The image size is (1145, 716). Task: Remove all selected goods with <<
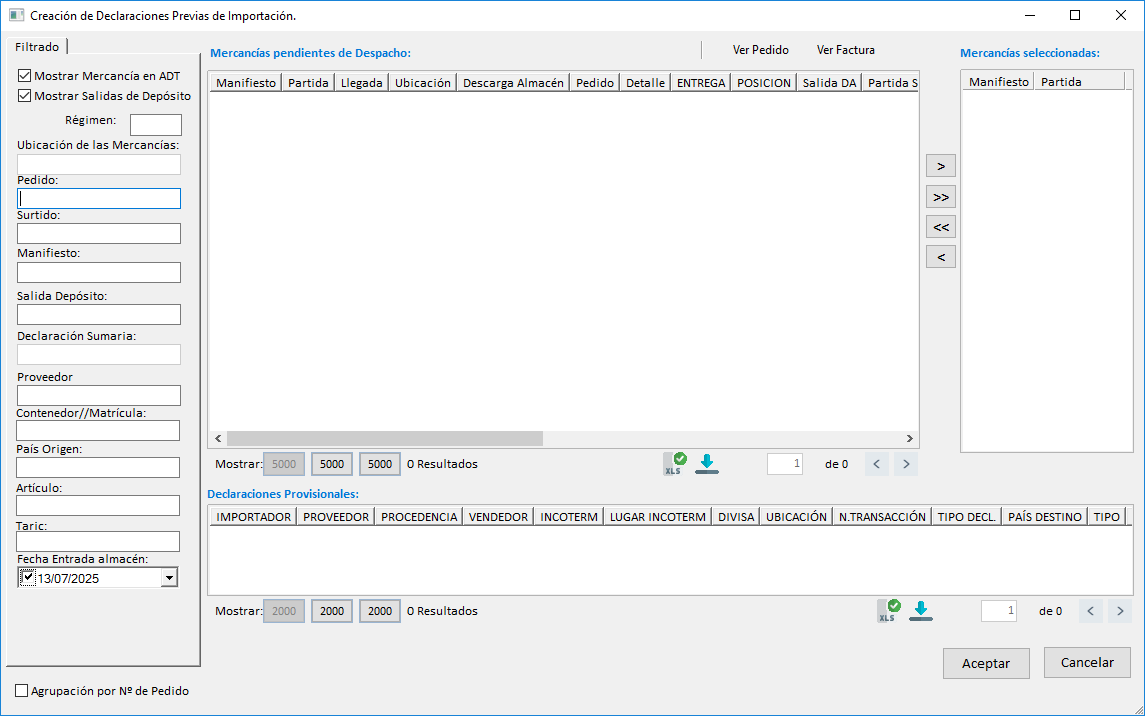pyautogui.click(x=940, y=227)
